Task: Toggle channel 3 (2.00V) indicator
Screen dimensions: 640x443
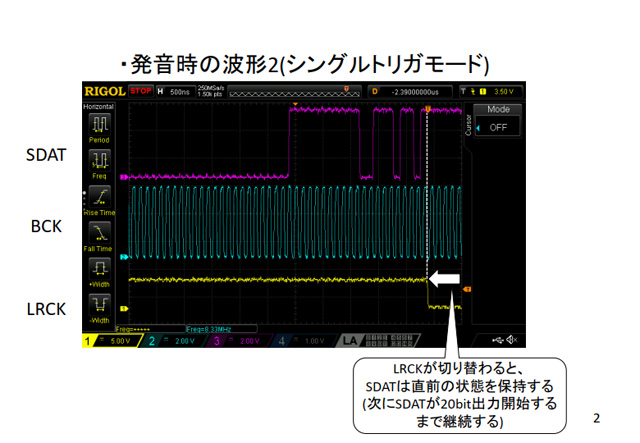Action: (240, 341)
